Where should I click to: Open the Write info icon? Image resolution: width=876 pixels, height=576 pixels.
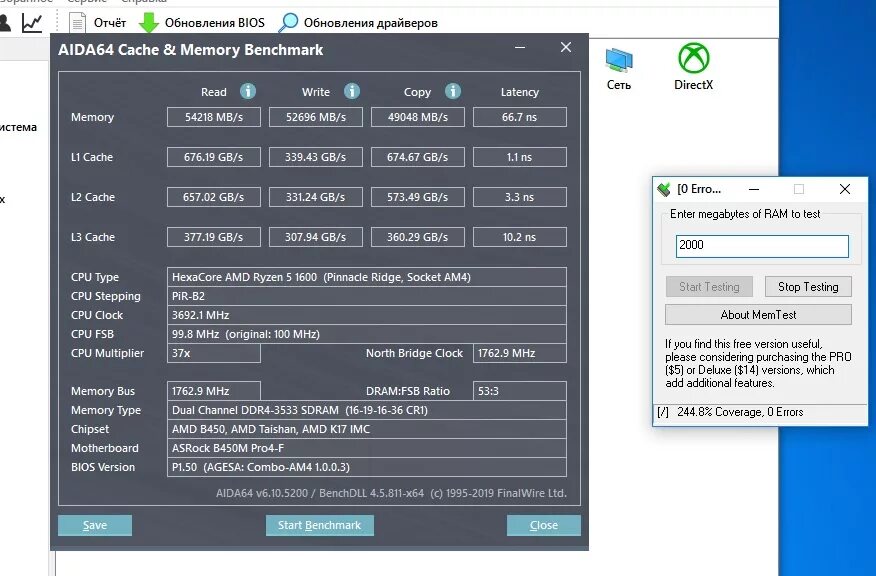click(x=351, y=91)
